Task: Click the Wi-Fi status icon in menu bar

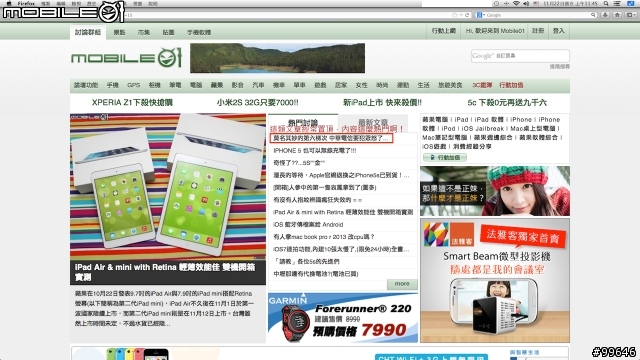Action: click(516, 3)
